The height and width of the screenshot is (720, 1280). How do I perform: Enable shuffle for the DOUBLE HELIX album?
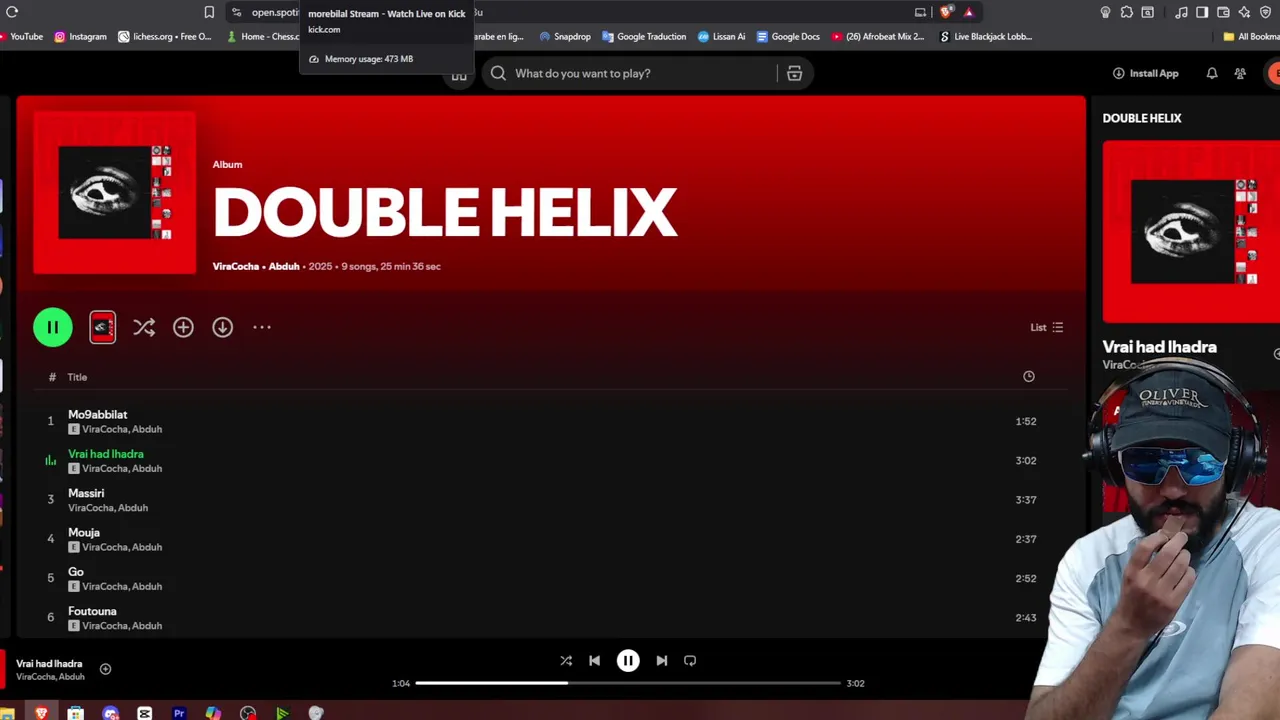[x=144, y=327]
